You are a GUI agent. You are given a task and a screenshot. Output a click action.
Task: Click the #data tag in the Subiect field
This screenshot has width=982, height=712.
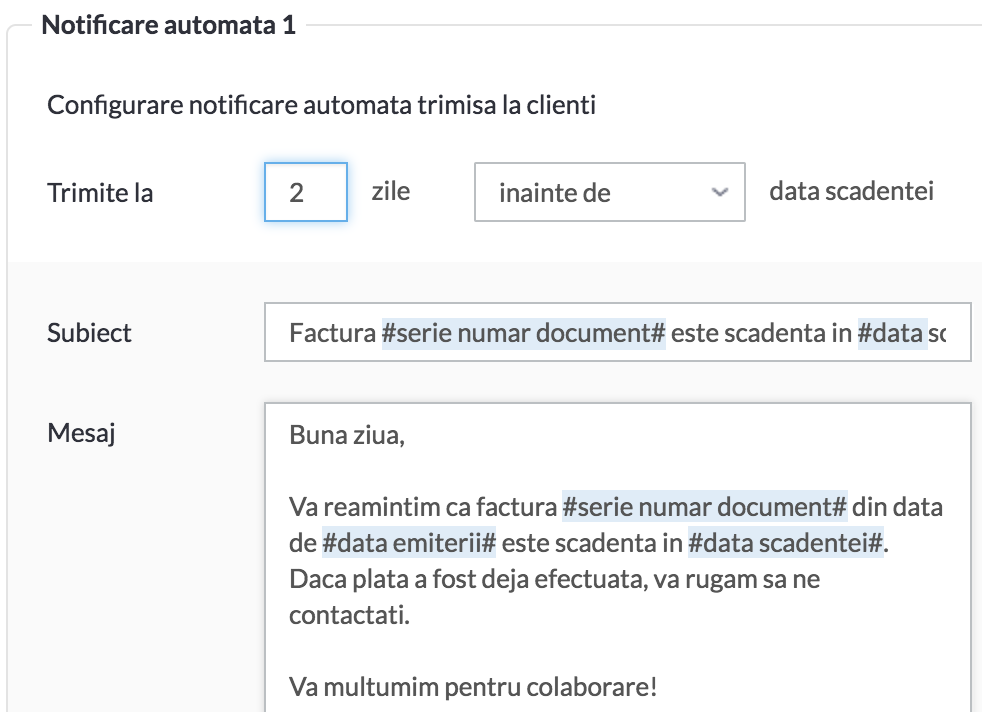point(890,332)
